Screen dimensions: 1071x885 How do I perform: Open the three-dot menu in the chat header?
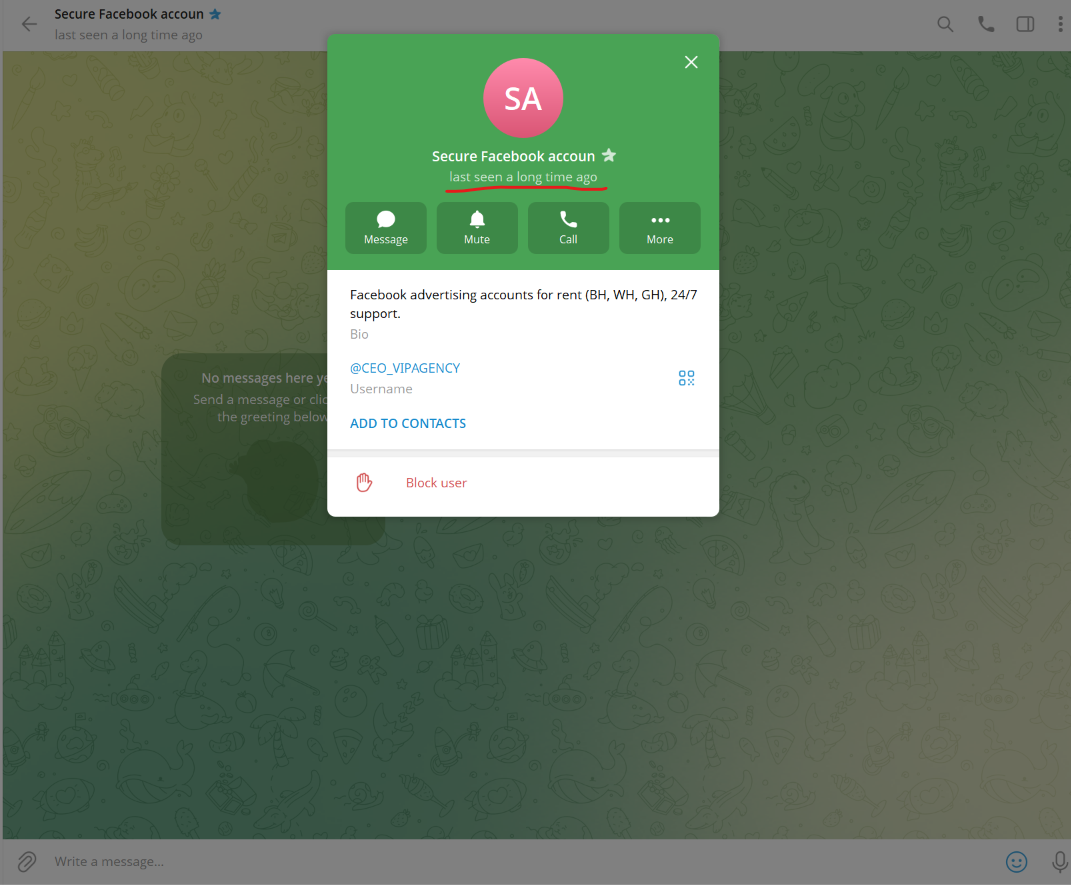click(x=1060, y=25)
